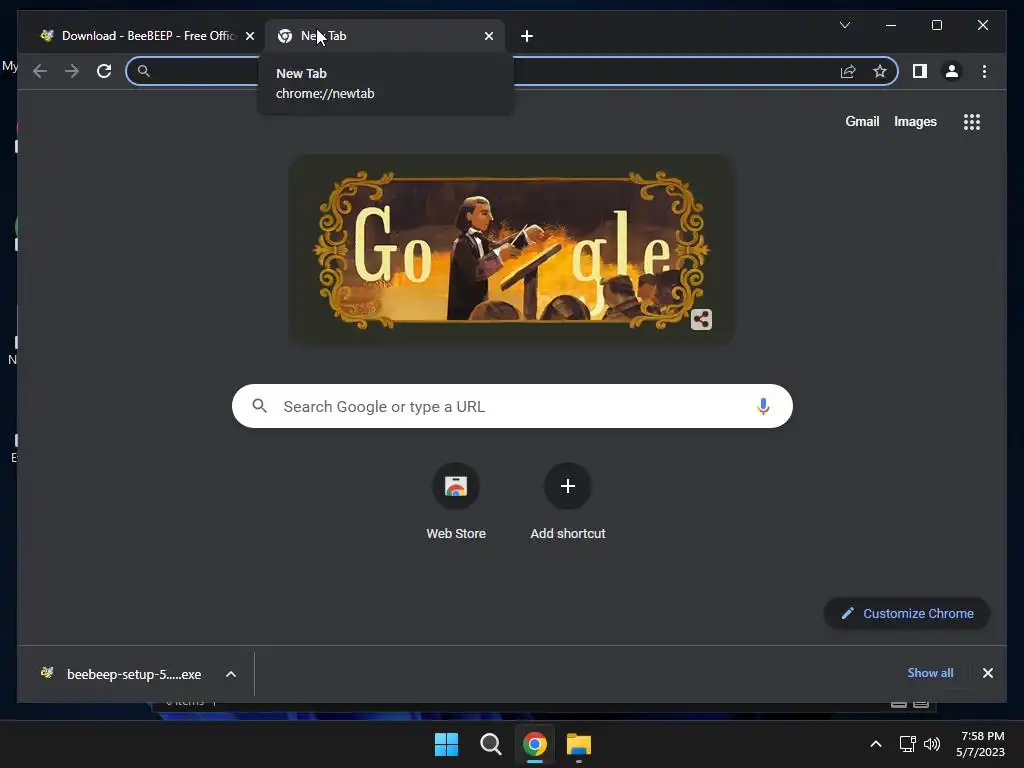Image resolution: width=1024 pixels, height=768 pixels.
Task: Click the share this page icon
Action: 848,71
